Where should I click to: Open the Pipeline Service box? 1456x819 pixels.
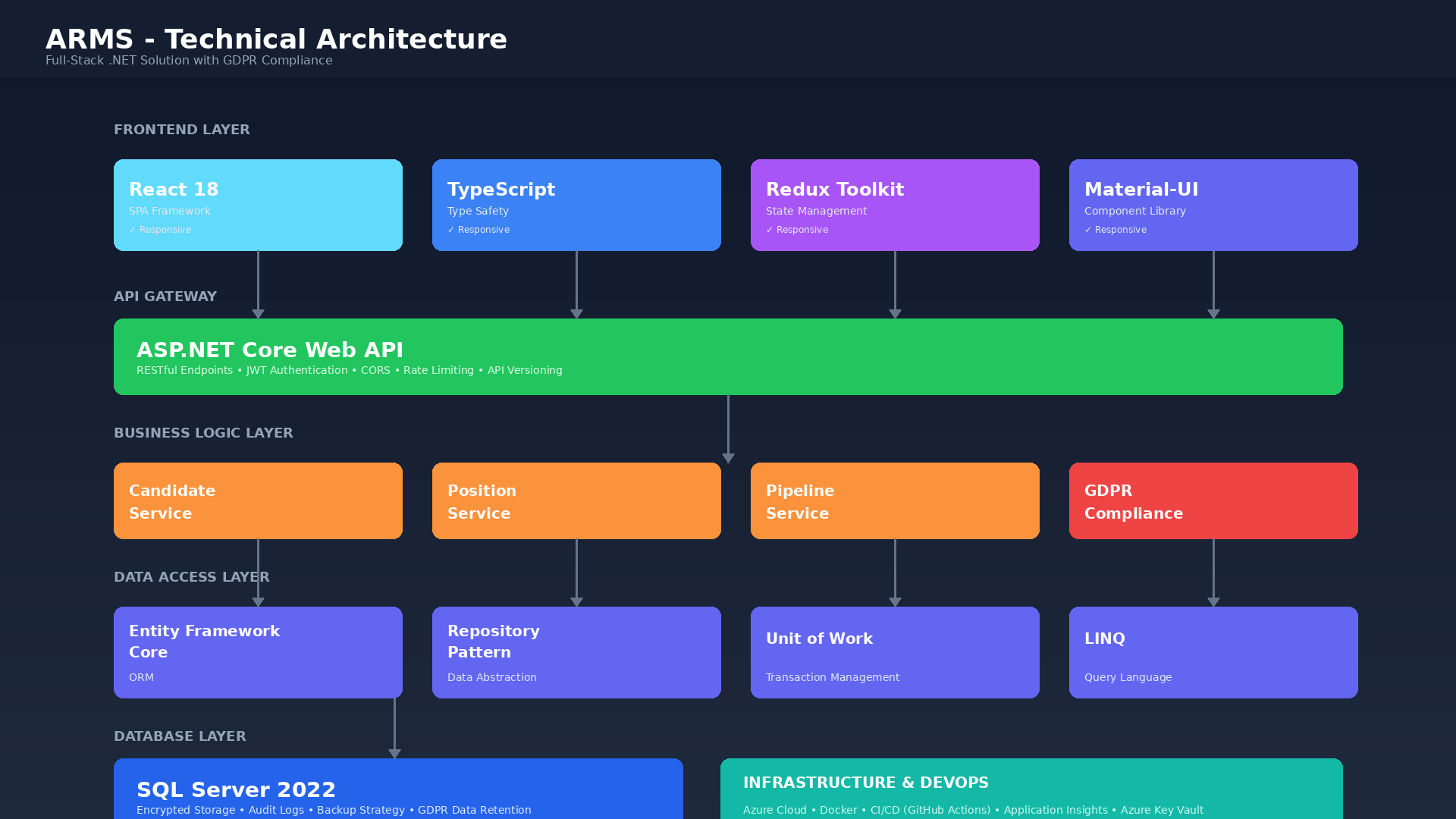click(x=895, y=500)
